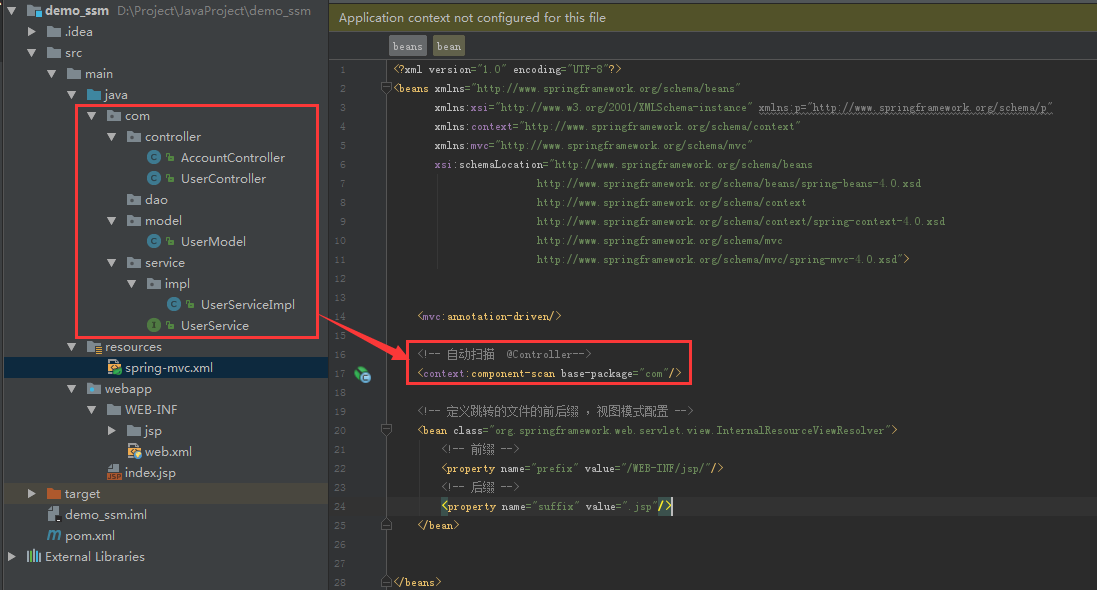Expand the External Libraries arrow

11,556
